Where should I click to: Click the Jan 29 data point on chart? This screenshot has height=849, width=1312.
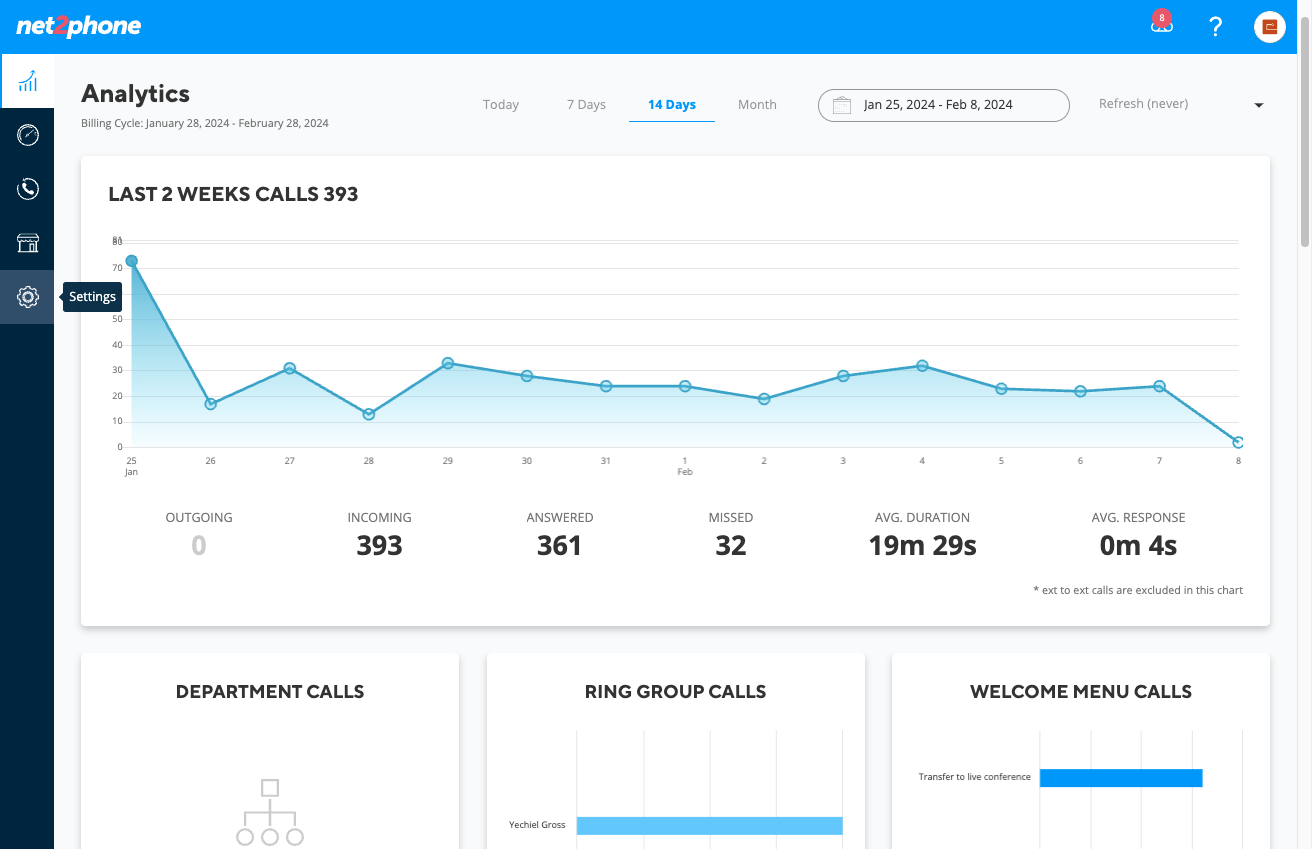(x=448, y=363)
